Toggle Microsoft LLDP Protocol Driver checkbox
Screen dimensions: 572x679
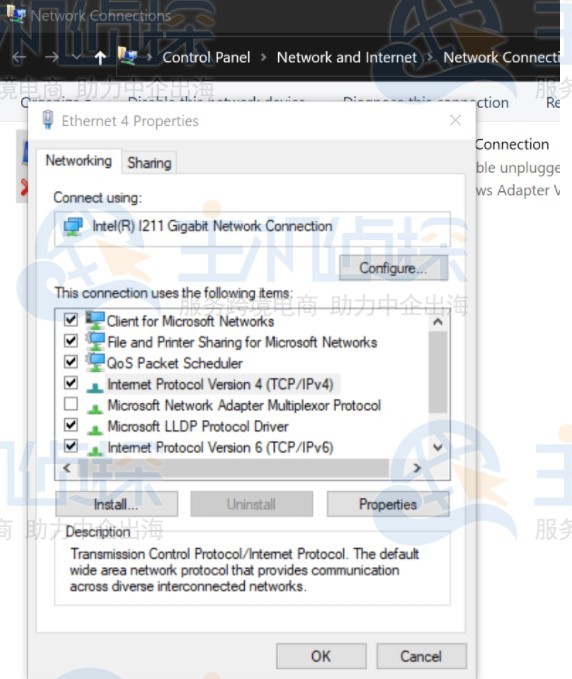coord(71,425)
